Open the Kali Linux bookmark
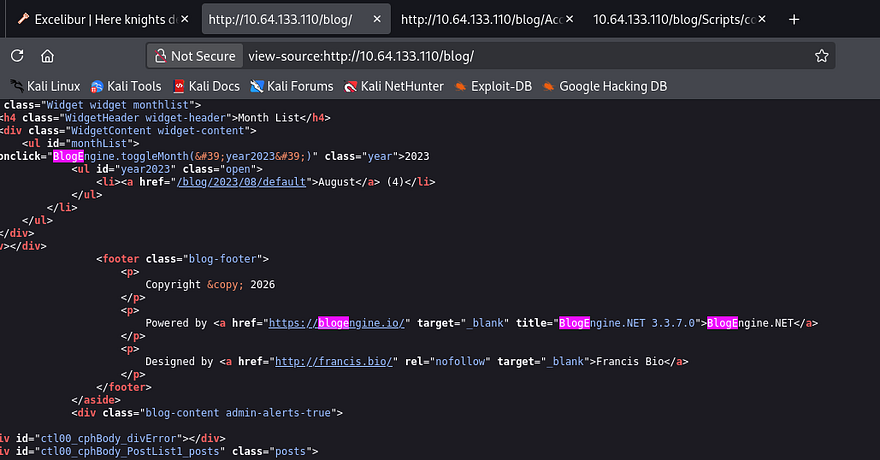This screenshot has width=880, height=460. (45, 86)
